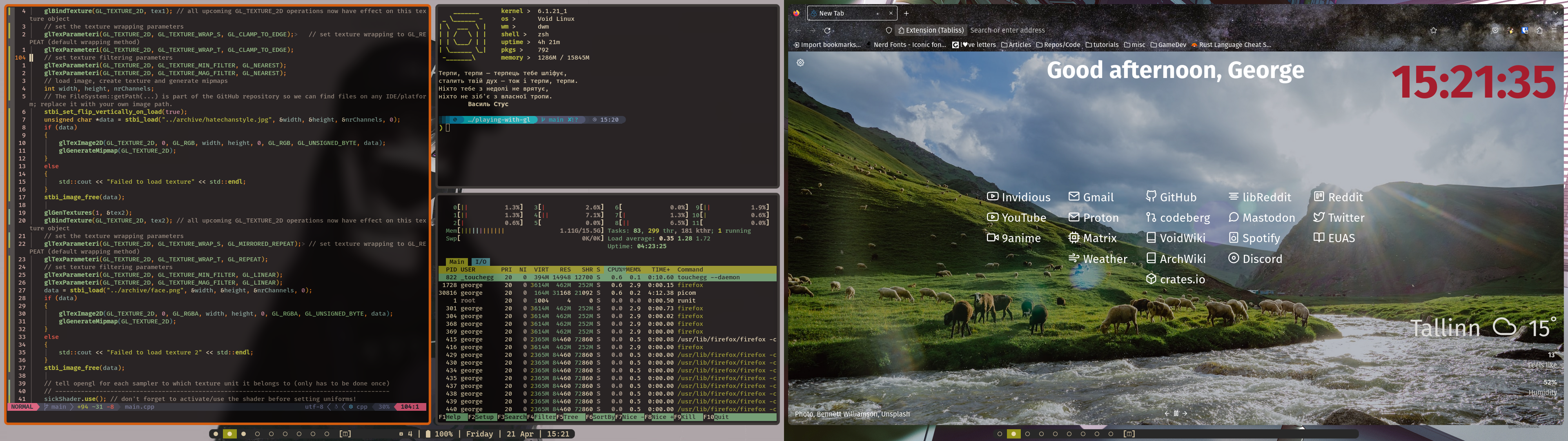Select the Main tab in htop

point(457,261)
